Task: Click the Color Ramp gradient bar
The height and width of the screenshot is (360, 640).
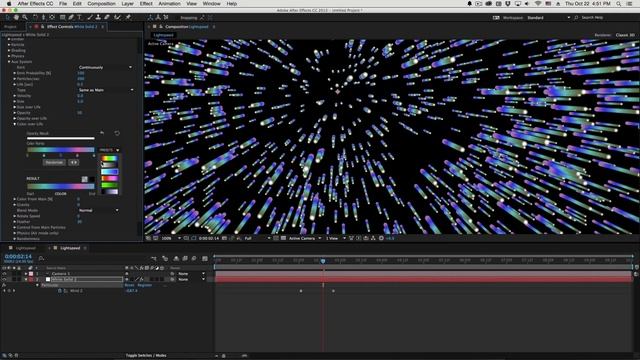Action: pos(61,150)
